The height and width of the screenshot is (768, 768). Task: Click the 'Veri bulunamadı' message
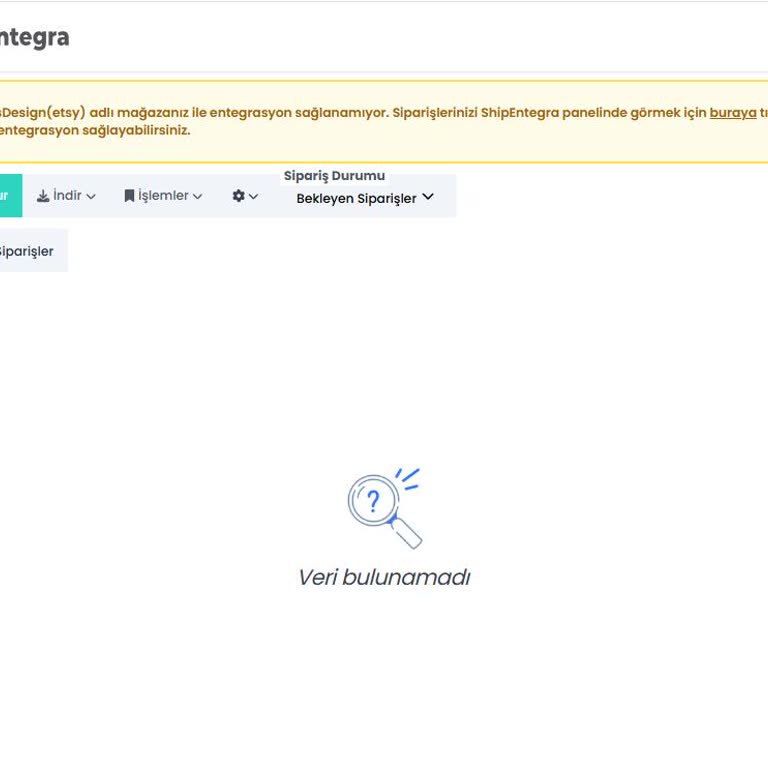384,577
